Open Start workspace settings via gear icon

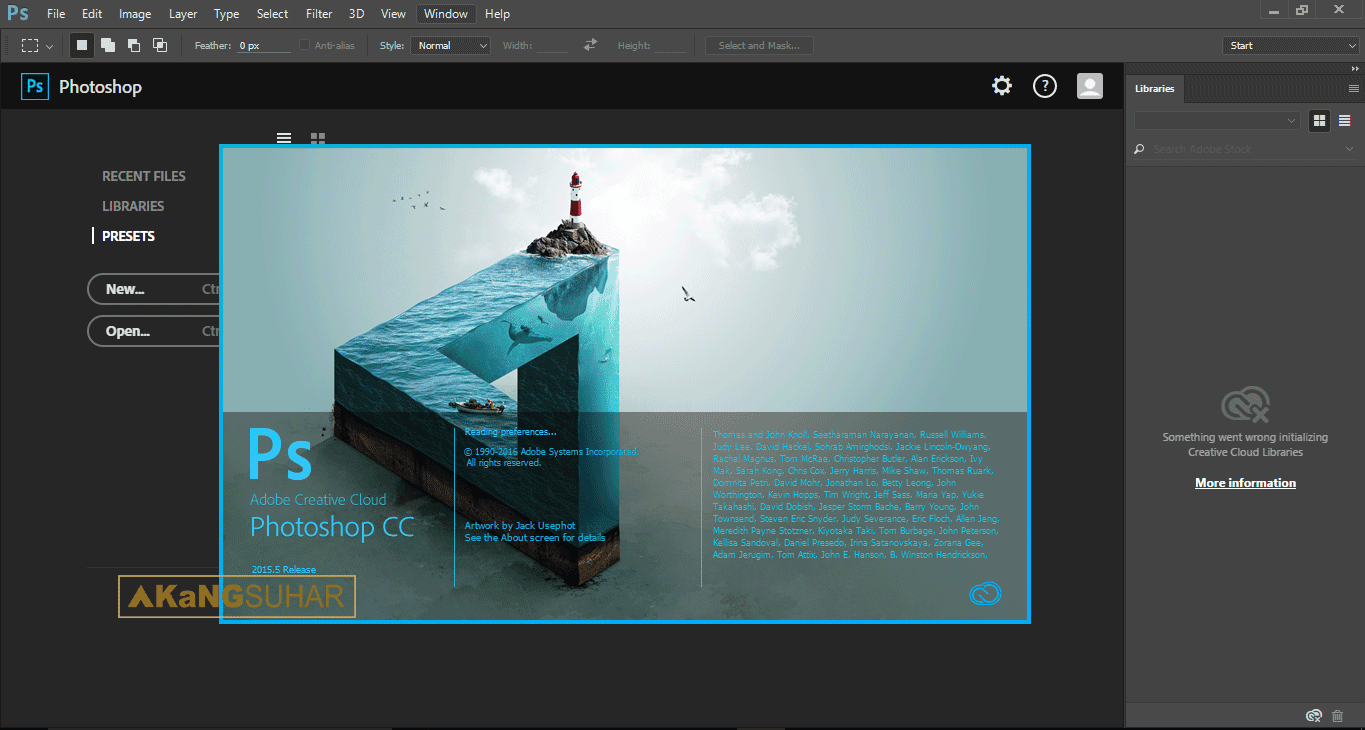click(x=1002, y=86)
